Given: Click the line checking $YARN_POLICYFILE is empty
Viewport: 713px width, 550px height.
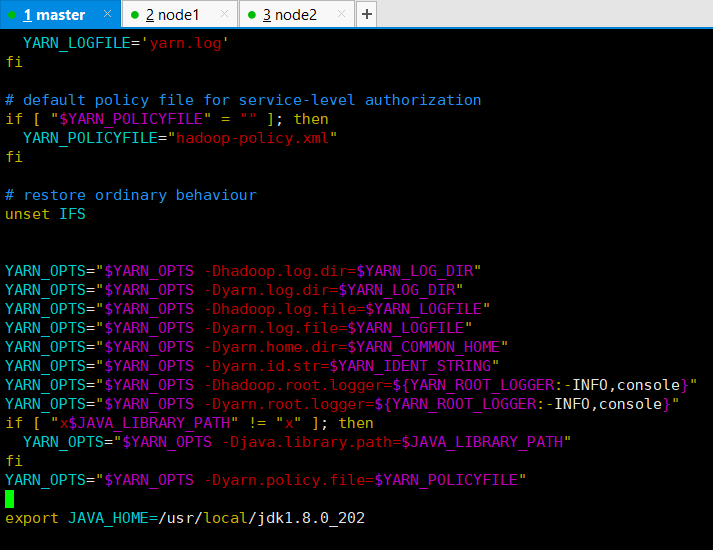Looking at the screenshot, I should tap(166, 119).
